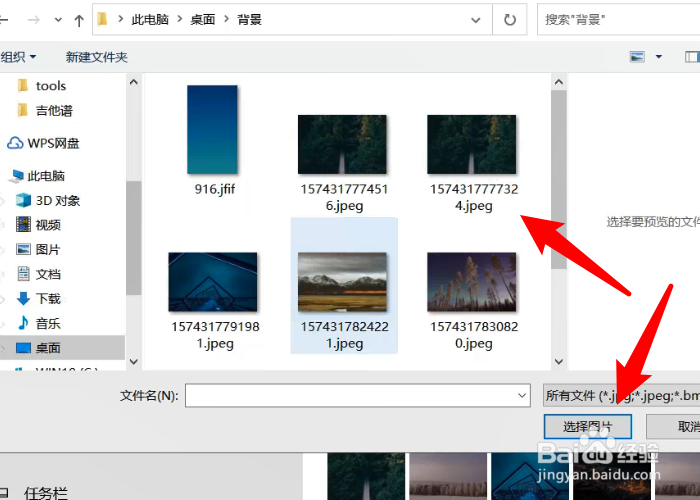This screenshot has width=700, height=500.
Task: Select the 1574317774516.jpeg forest thumbnail
Action: pyautogui.click(x=342, y=144)
